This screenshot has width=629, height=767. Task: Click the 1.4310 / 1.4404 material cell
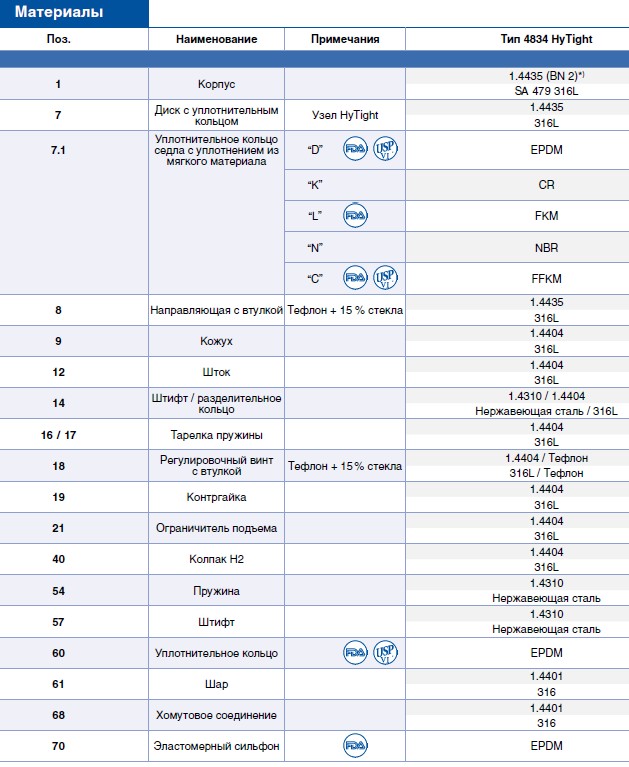tap(546, 396)
